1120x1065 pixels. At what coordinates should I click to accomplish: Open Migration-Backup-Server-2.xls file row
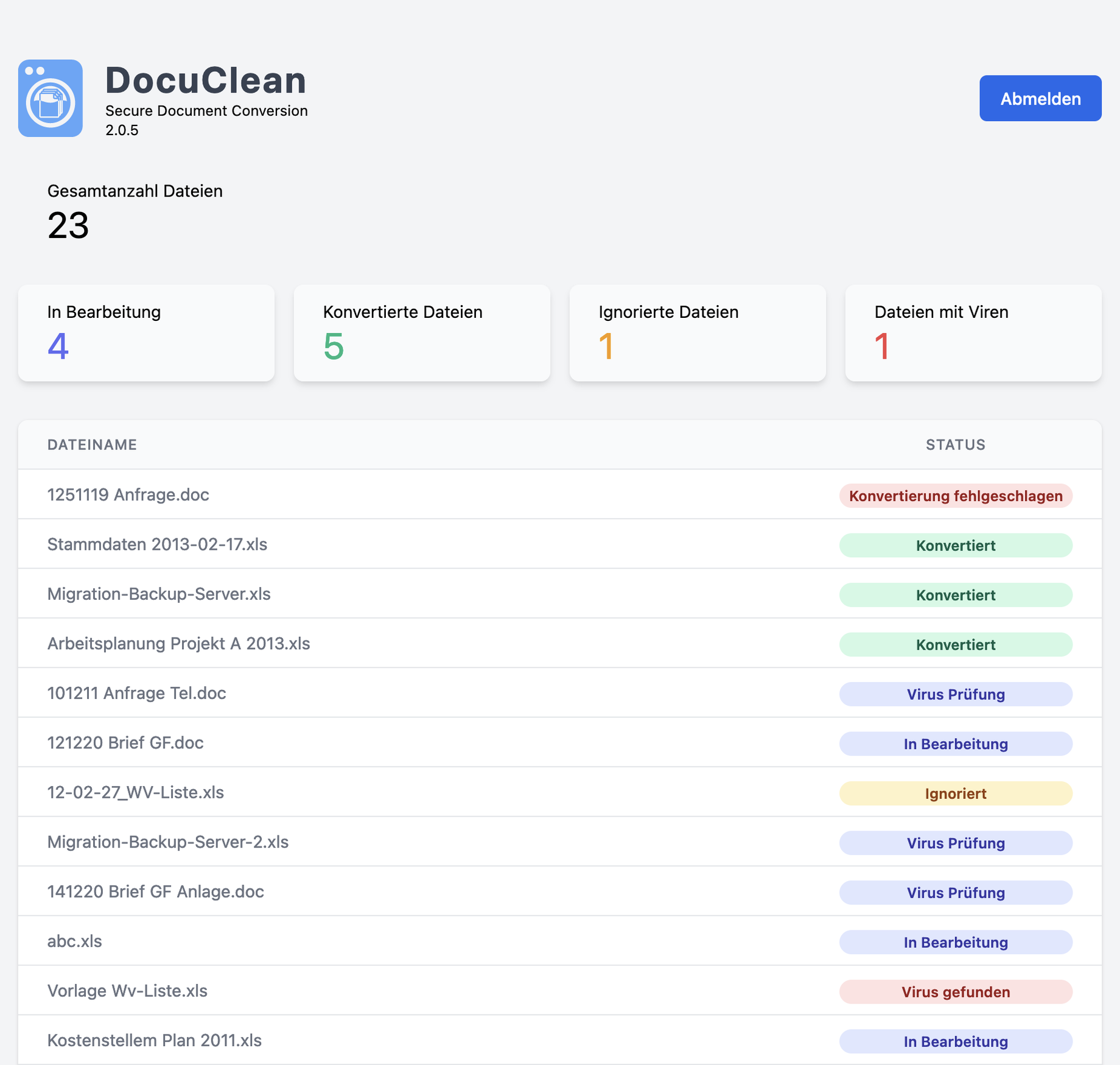tap(168, 842)
